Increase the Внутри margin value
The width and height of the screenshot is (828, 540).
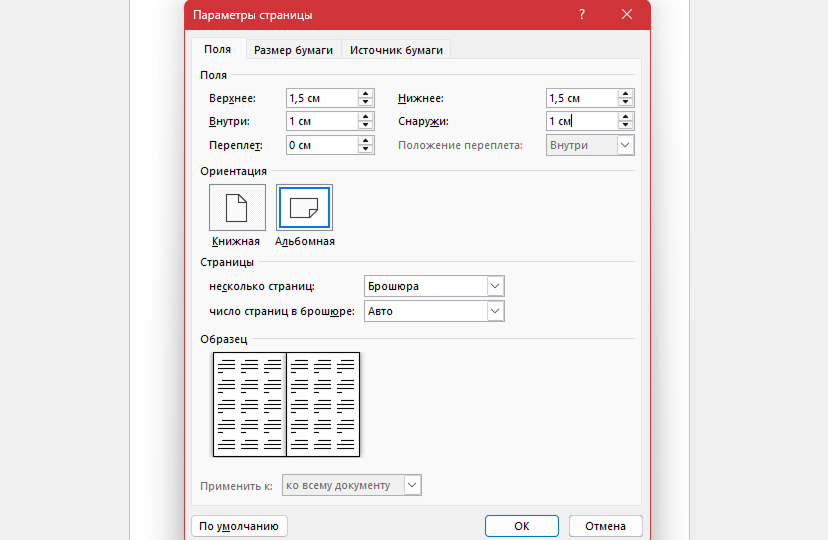point(365,116)
